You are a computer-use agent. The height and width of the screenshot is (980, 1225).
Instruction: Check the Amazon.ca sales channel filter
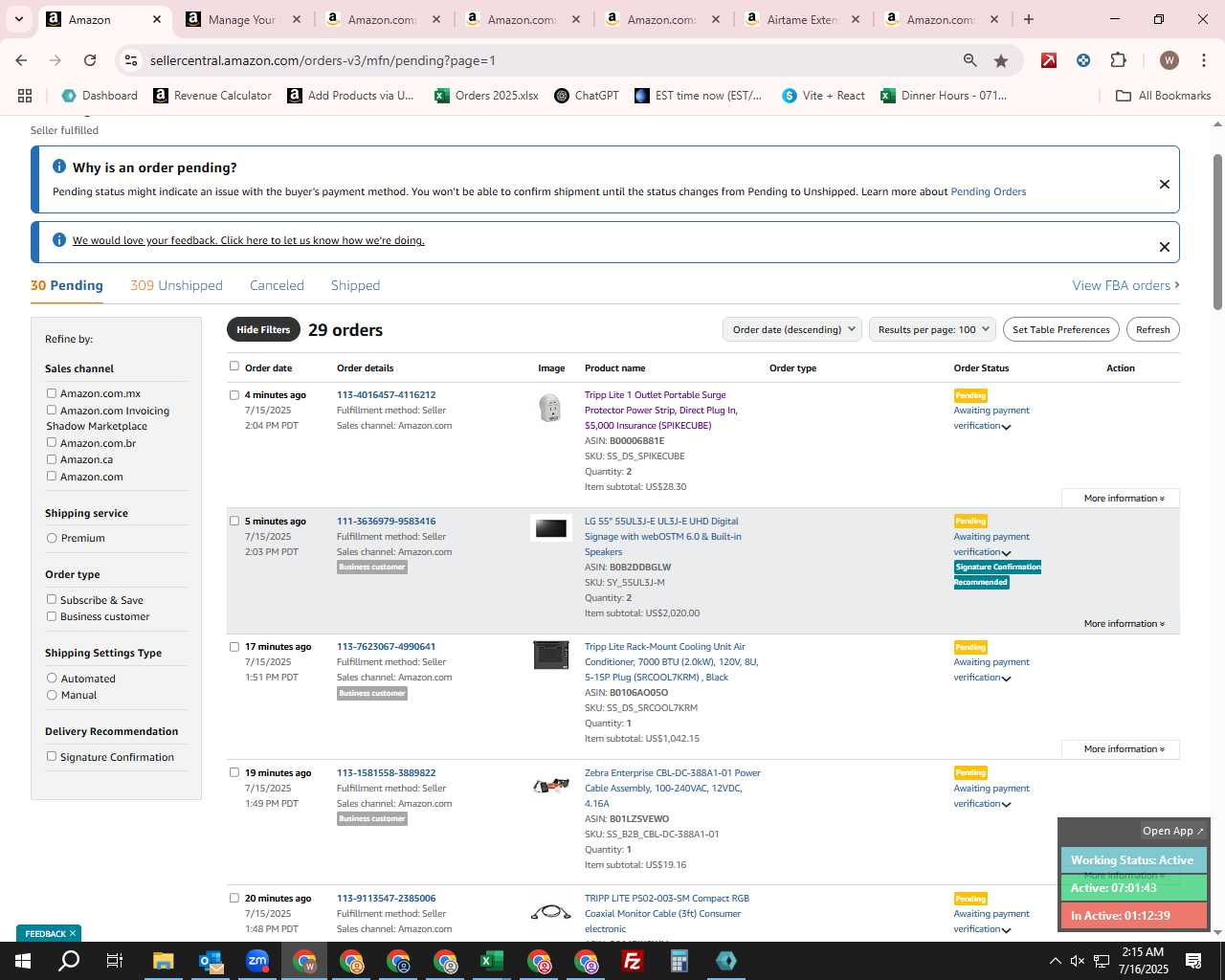click(52, 459)
